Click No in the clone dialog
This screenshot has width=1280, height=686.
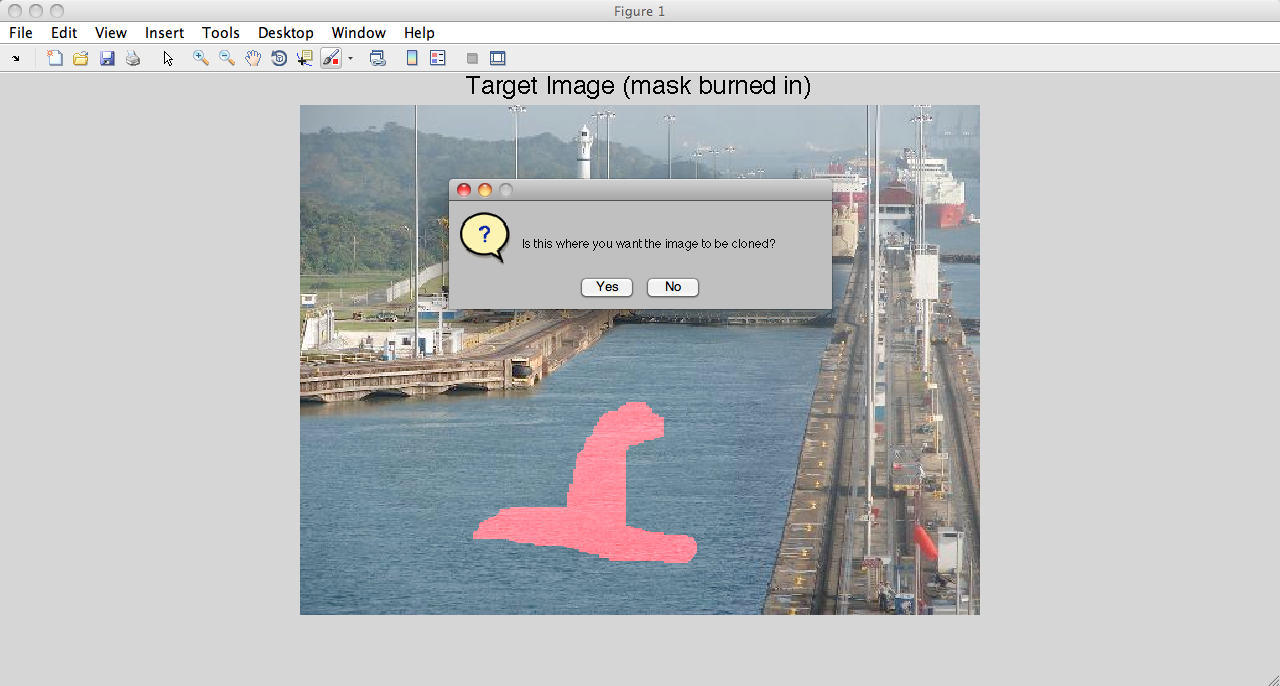point(673,287)
